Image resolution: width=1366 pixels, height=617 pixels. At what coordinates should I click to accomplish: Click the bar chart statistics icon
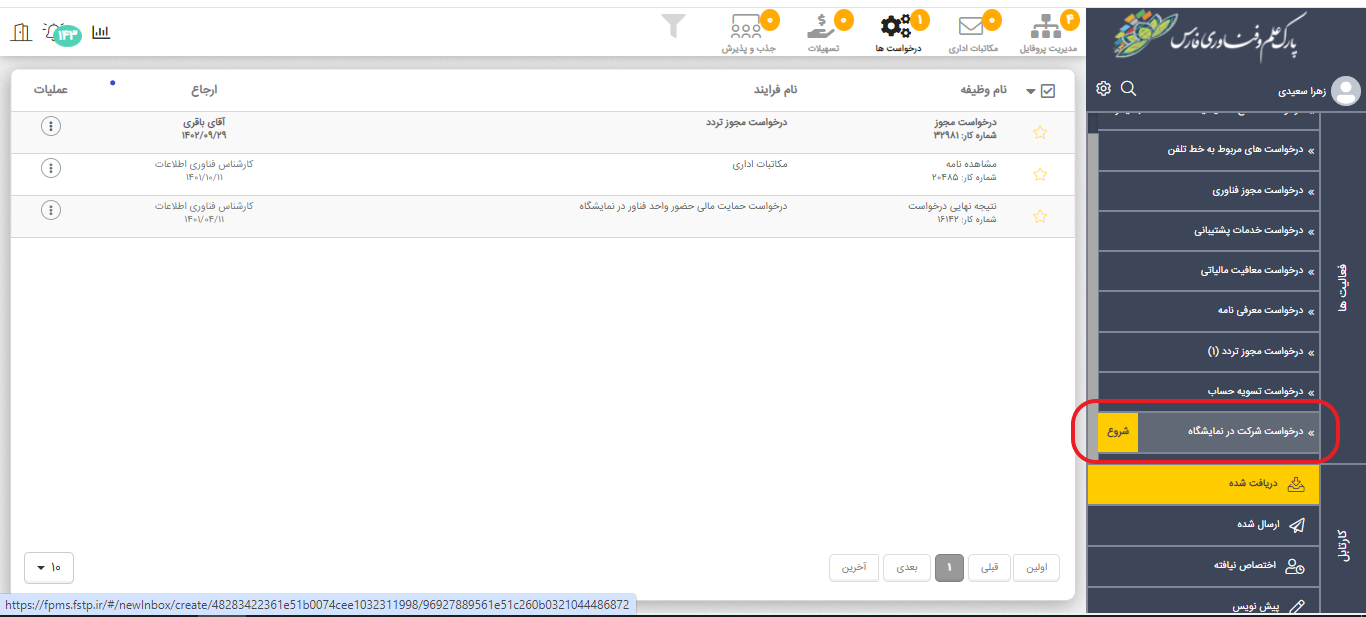point(101,32)
